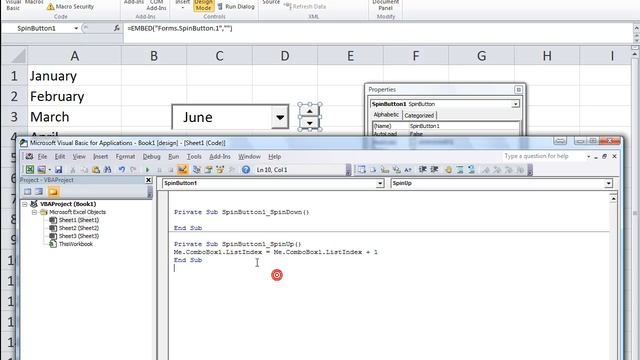Click the code window scroll up arrow
Screen dimensions: 640x360
point(613,198)
